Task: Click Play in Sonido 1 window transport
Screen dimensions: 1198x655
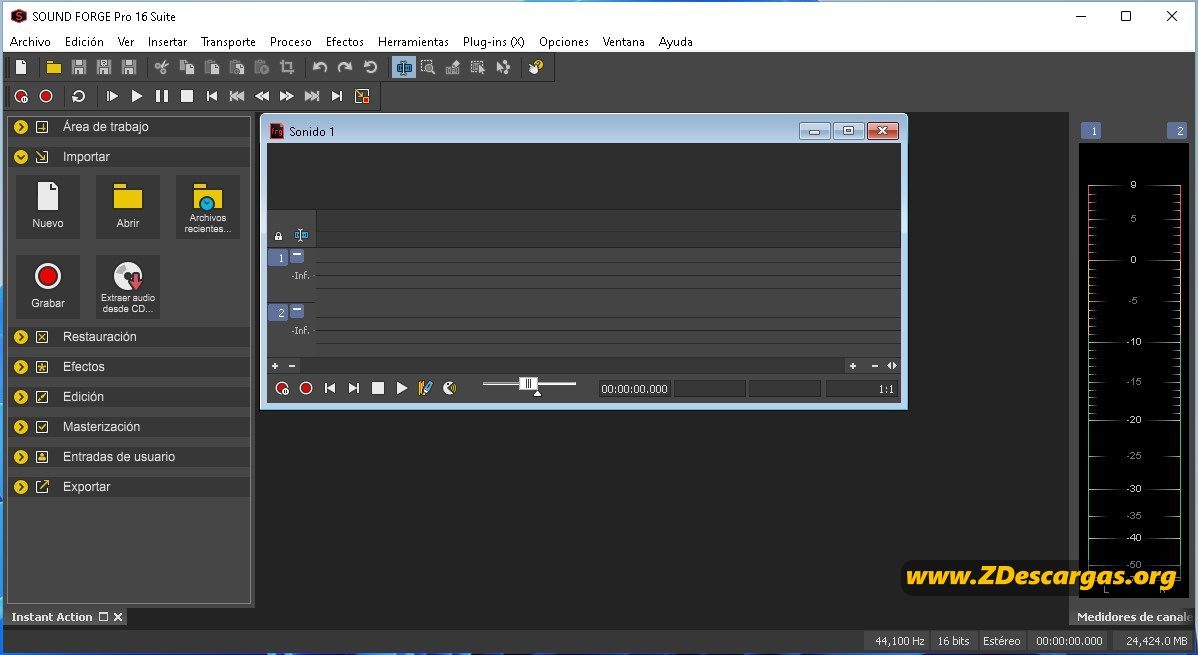Action: pyautogui.click(x=401, y=388)
